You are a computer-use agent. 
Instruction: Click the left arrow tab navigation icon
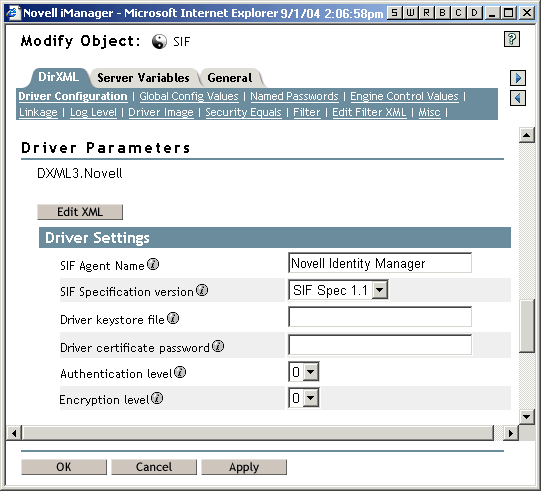coord(518,98)
